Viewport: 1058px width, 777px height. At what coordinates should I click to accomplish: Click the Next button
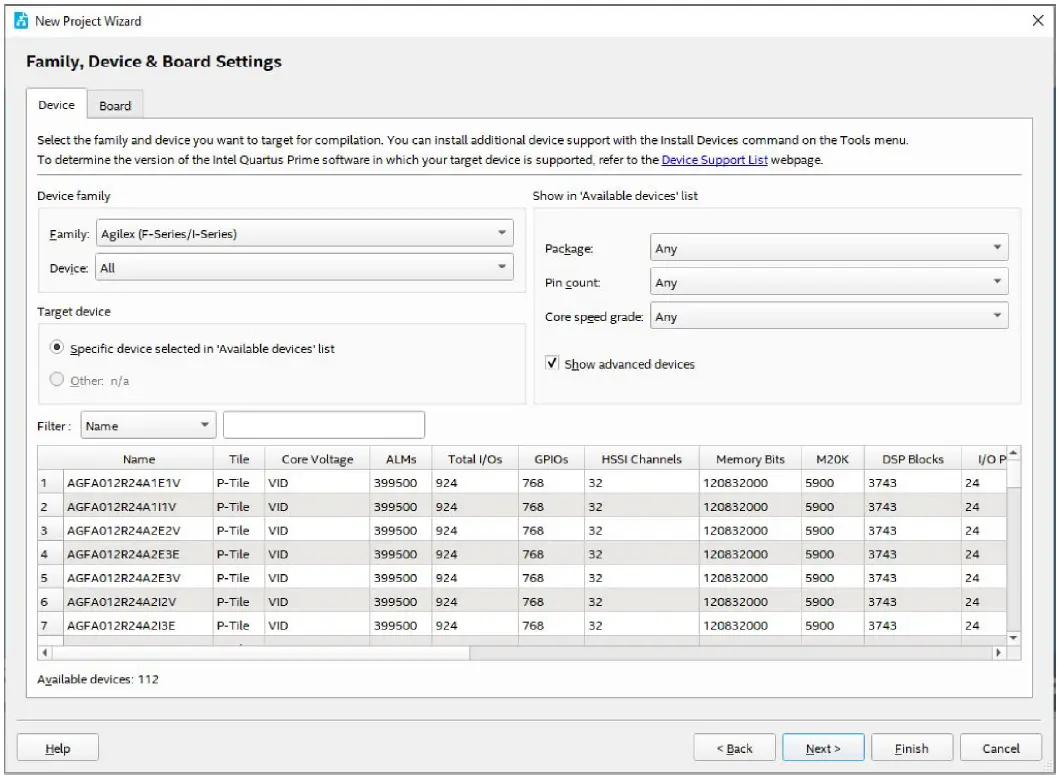pos(822,748)
